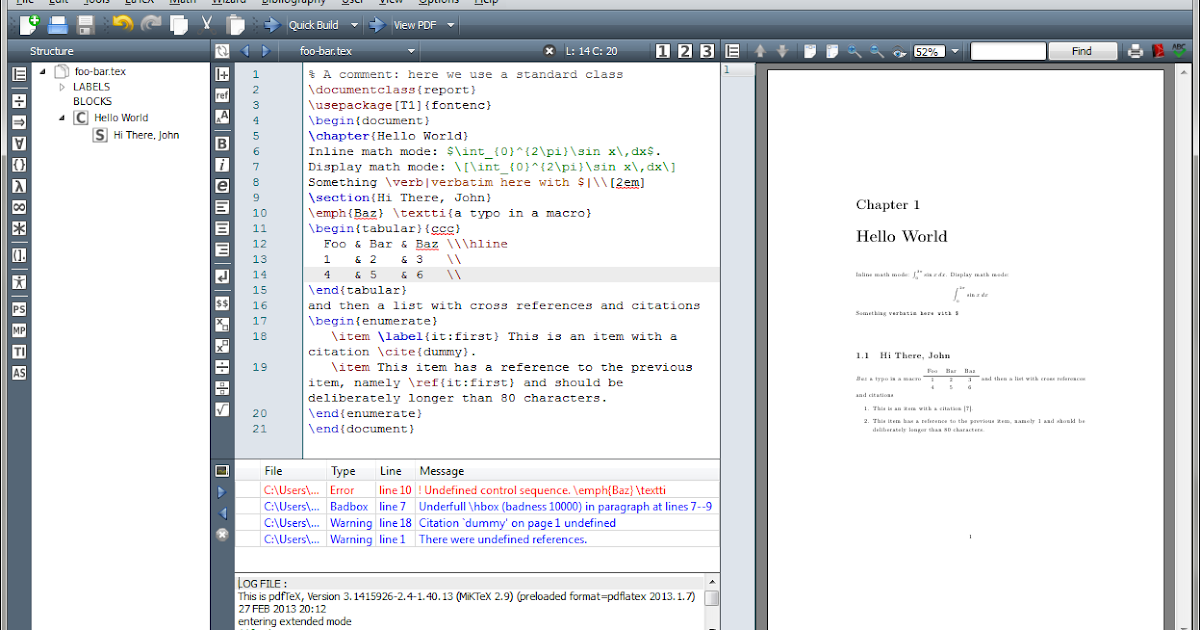Click the Open file toolbar icon
1200x630 pixels.
[x=58, y=24]
